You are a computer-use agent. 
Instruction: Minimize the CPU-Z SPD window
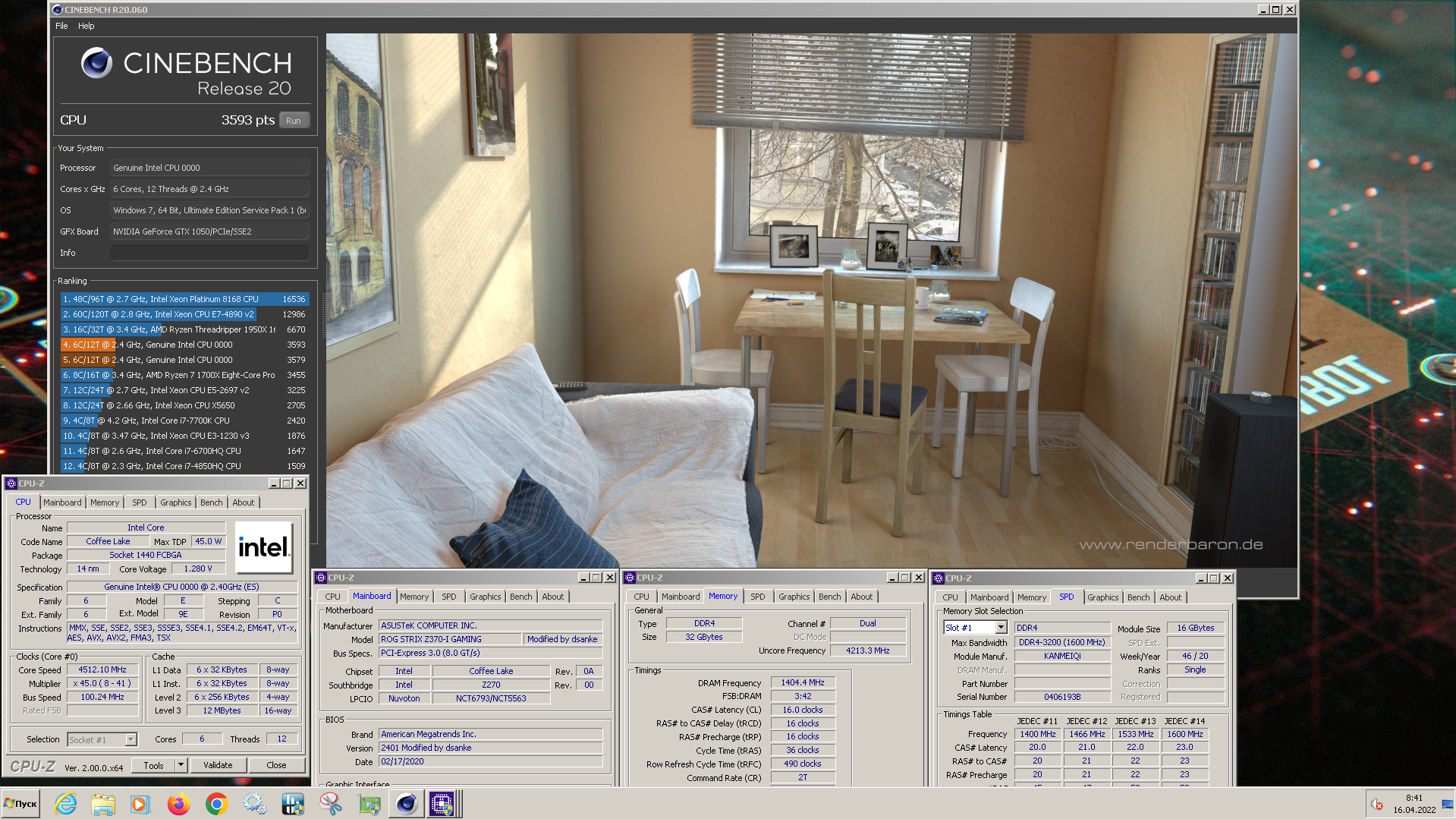tap(1201, 578)
